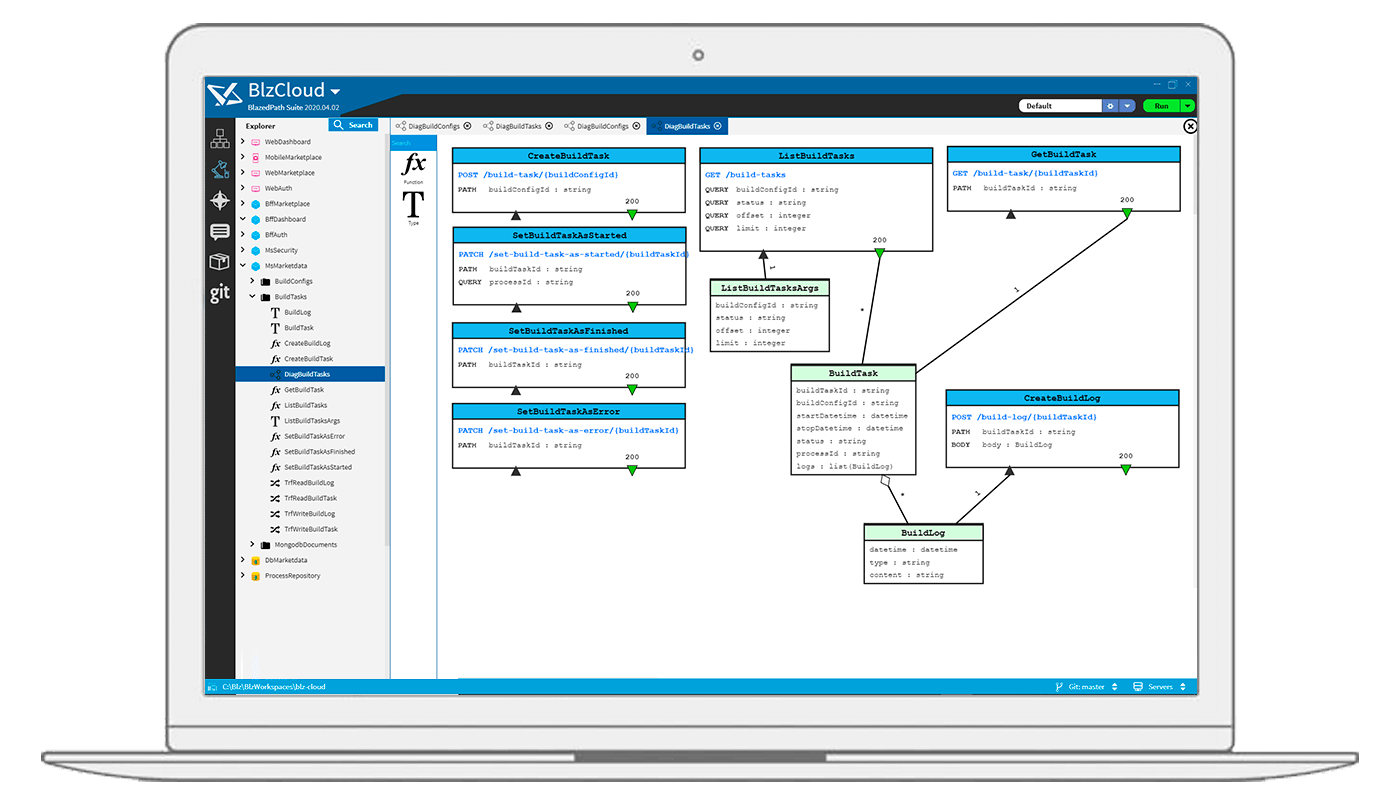Screen dimensions: 1400x806
Task: Select TrfWriteBuildTask in the explorer tree
Action: click(311, 530)
